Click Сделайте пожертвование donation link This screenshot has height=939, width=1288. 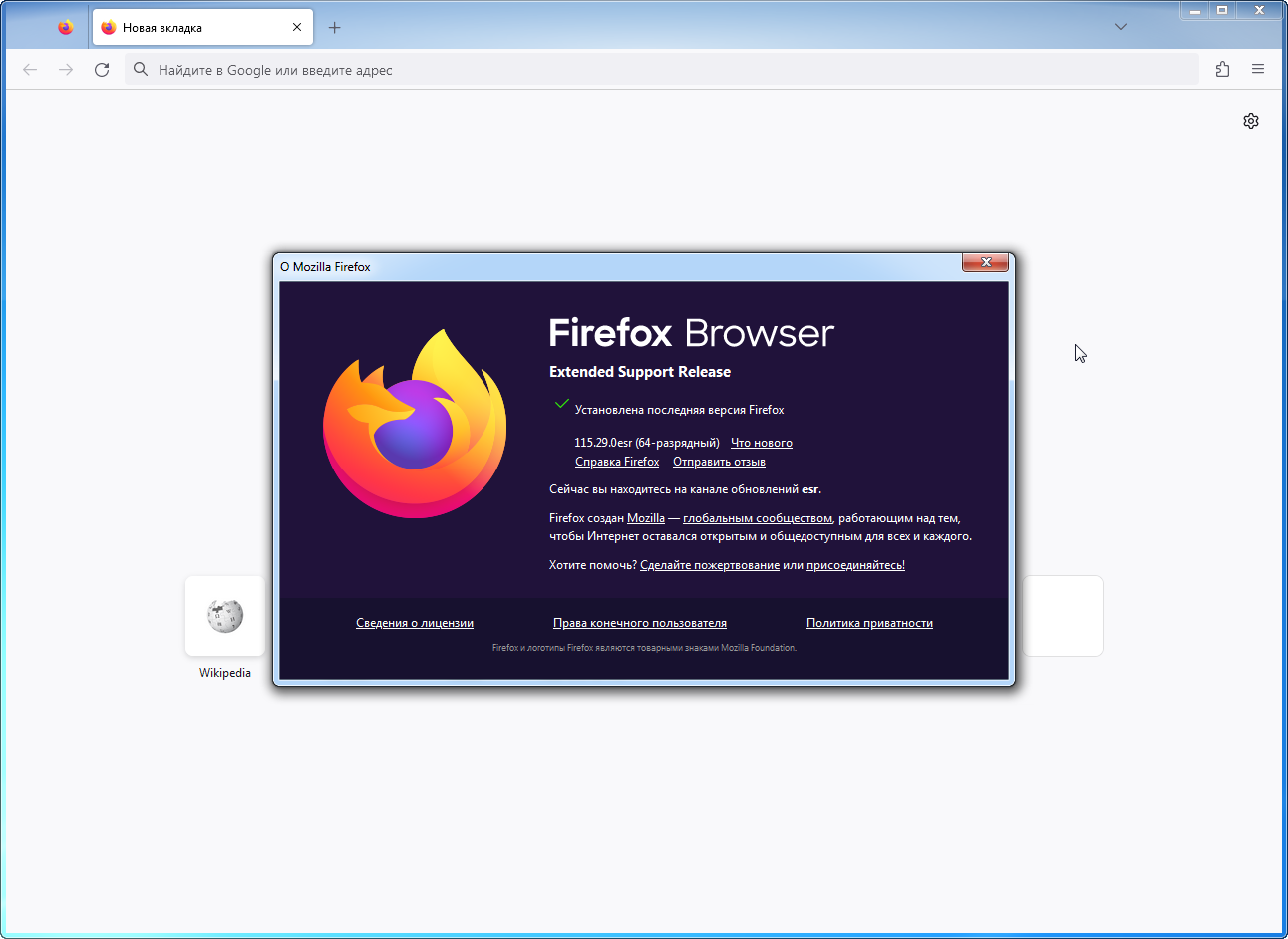click(x=710, y=565)
